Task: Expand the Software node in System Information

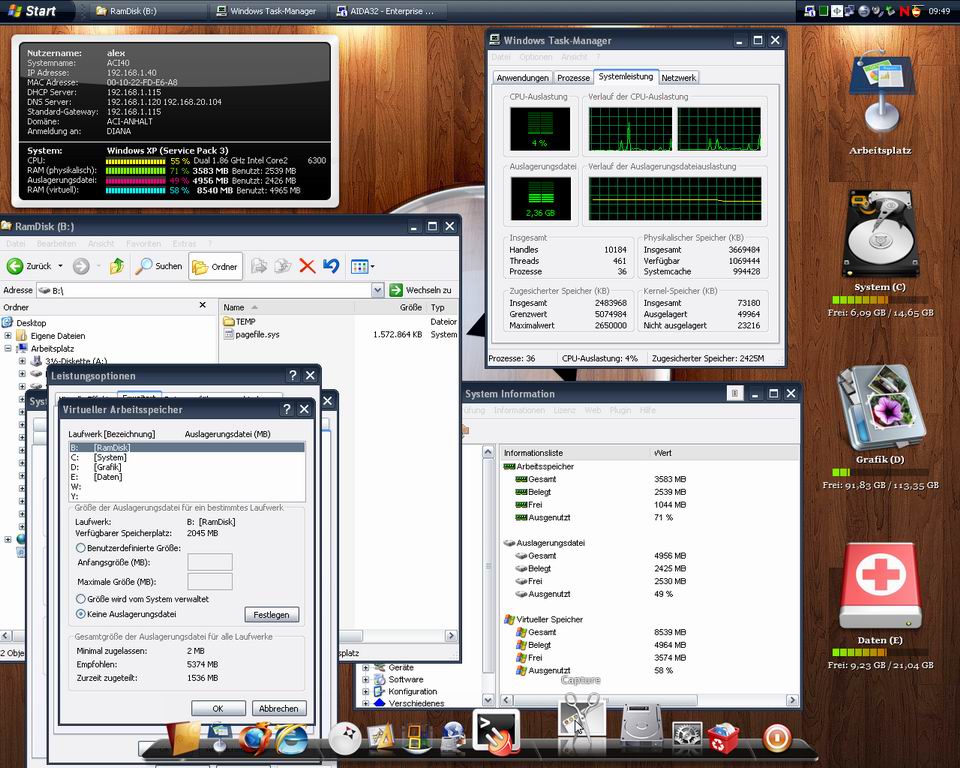Action: point(366,679)
